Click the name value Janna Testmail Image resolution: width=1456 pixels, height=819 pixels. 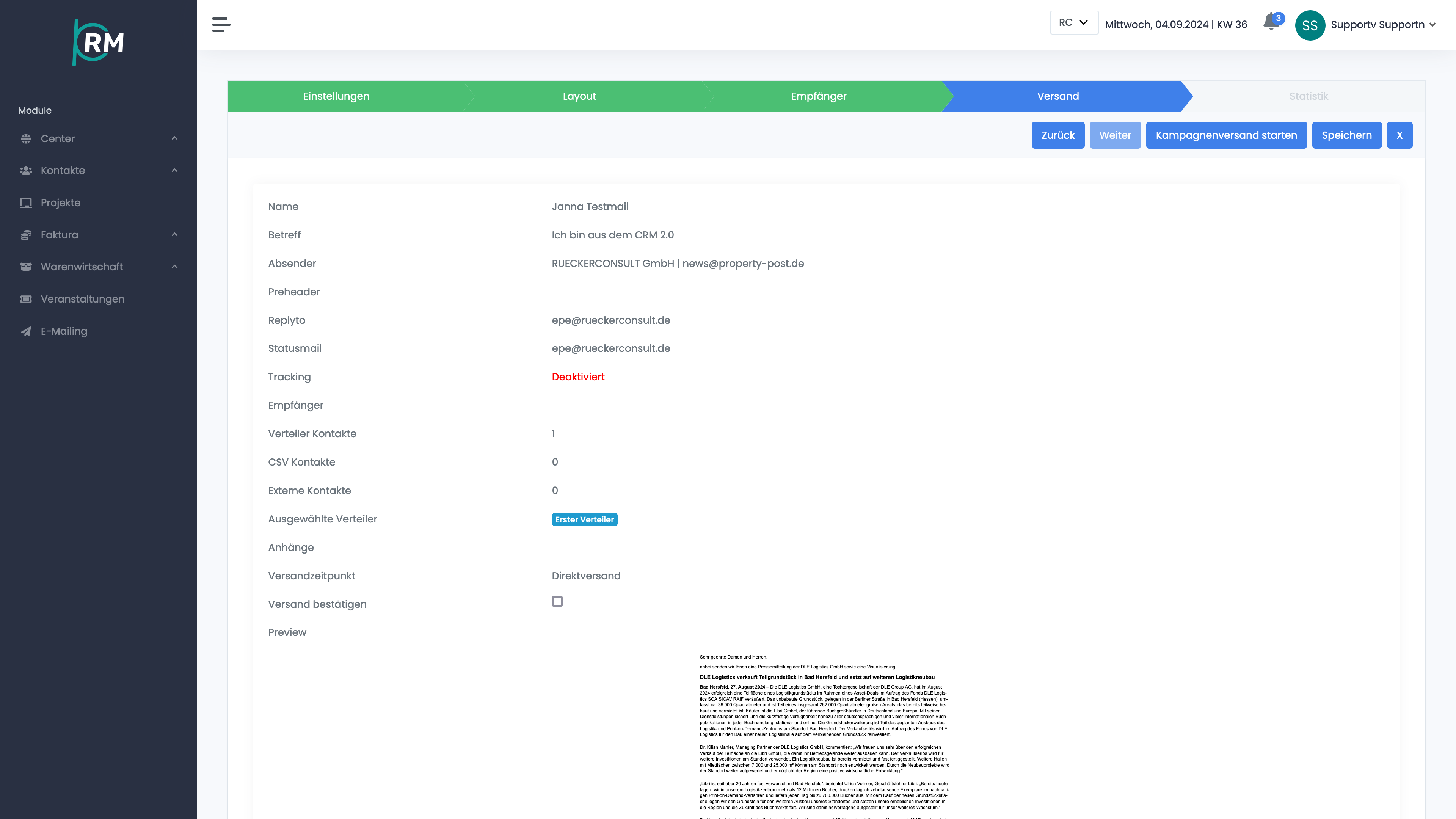click(590, 207)
